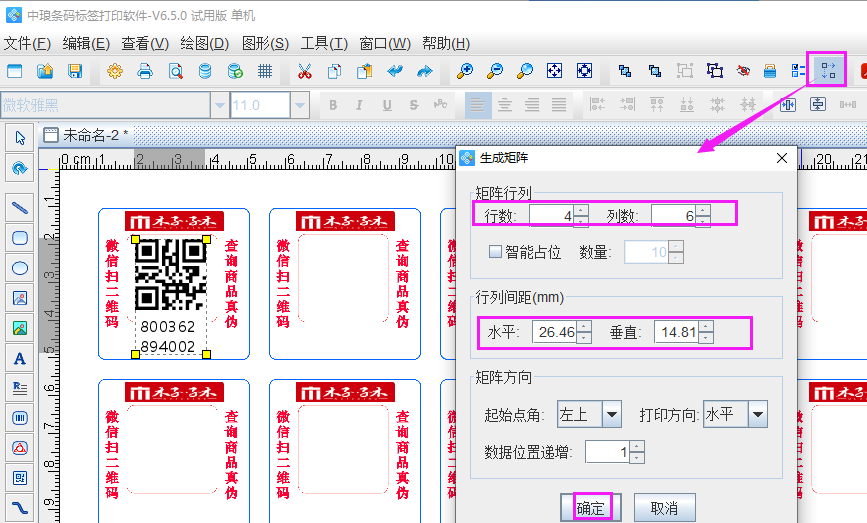Screen dimensions: 867x523
Task: Confirm matrix with 确定 button
Action: click(x=591, y=508)
